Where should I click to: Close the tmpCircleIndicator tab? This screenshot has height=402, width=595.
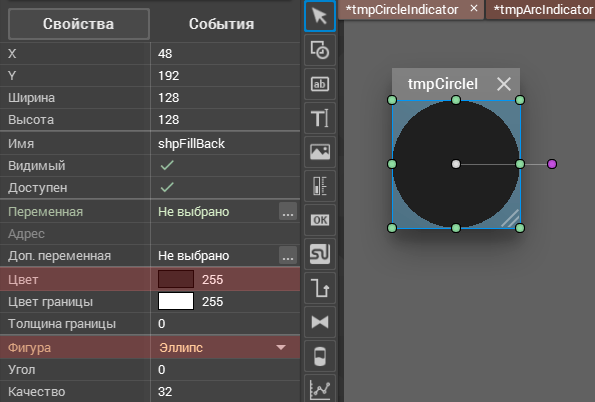coord(474,8)
